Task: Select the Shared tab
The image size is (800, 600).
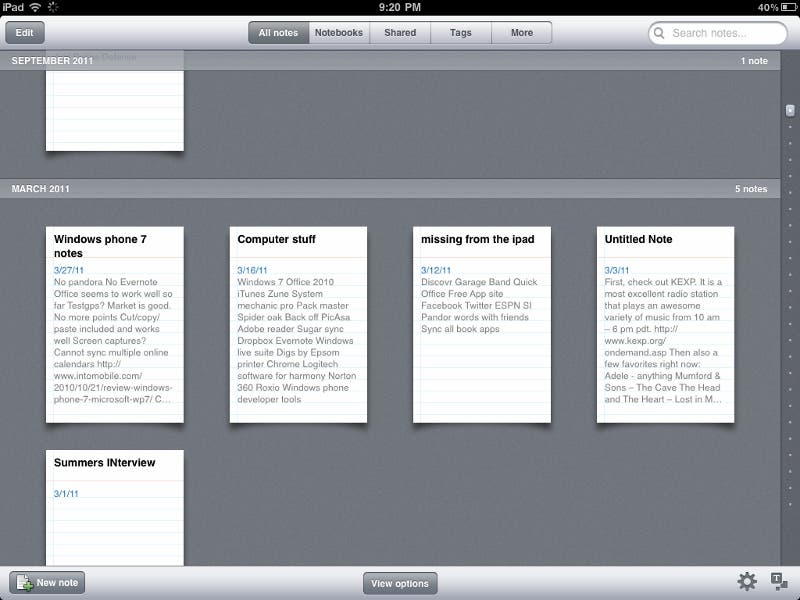Action: click(x=400, y=33)
